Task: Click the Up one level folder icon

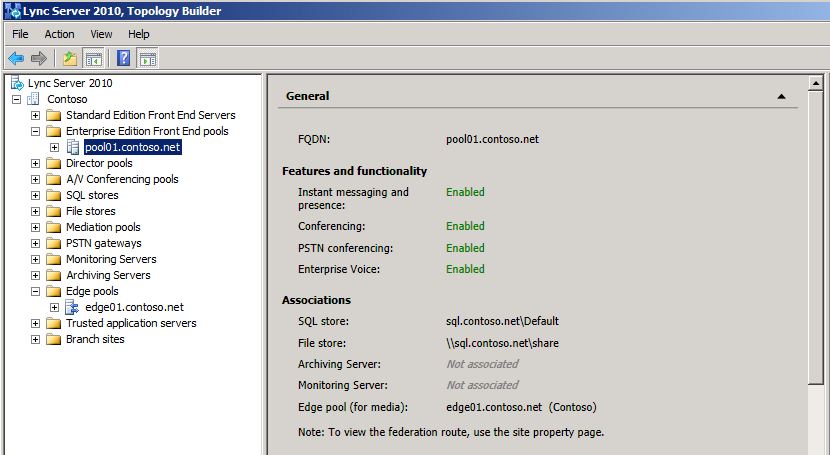Action: click(x=70, y=58)
